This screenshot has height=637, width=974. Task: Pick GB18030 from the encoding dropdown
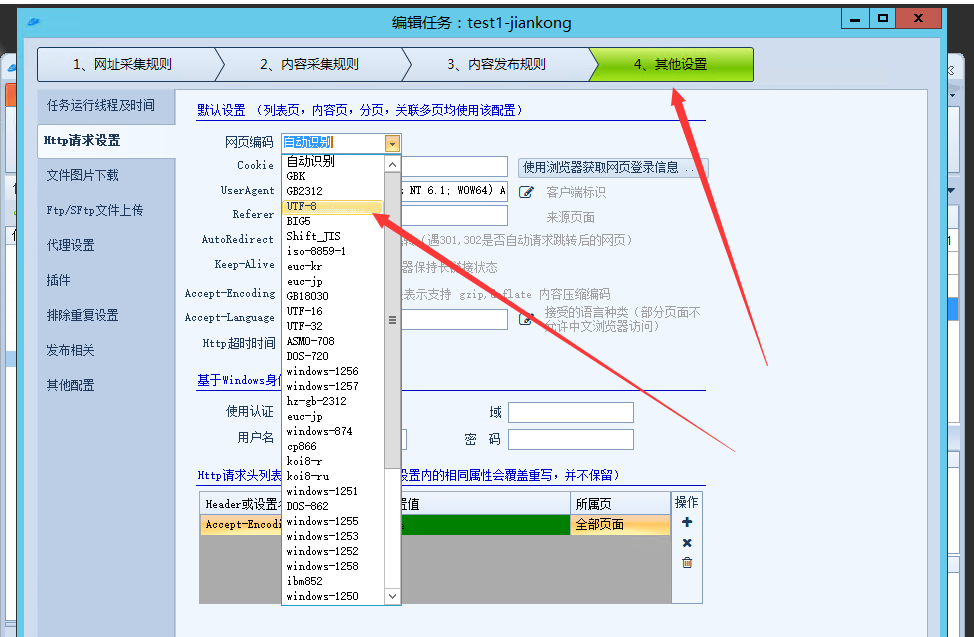[332, 296]
